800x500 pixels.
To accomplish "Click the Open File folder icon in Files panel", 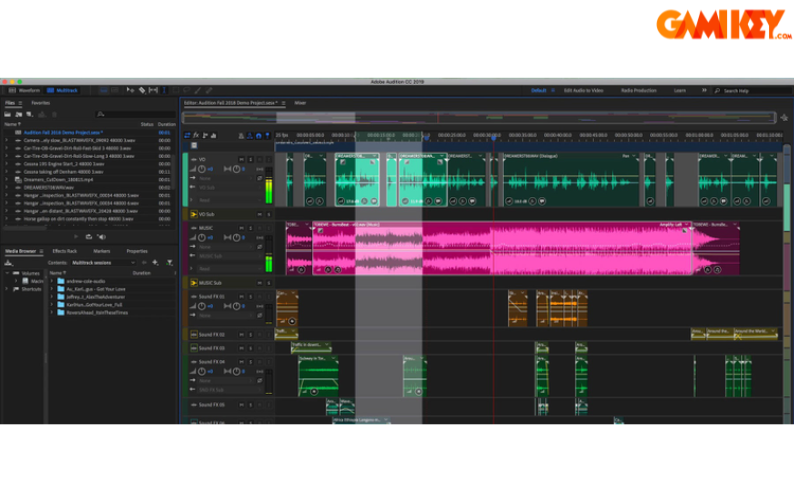I will (x=8, y=115).
